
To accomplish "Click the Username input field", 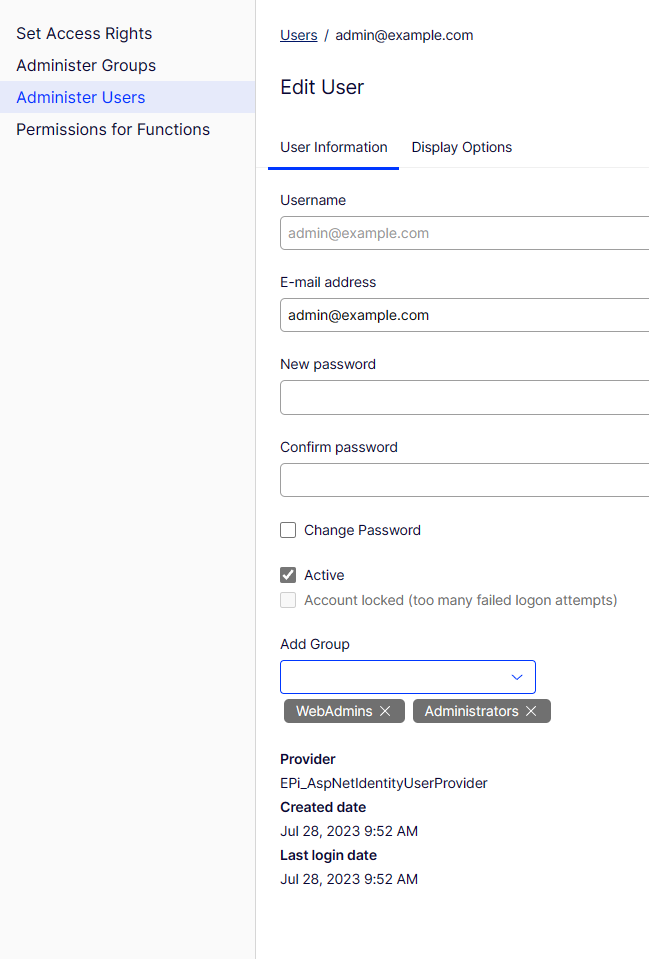I will (x=464, y=233).
